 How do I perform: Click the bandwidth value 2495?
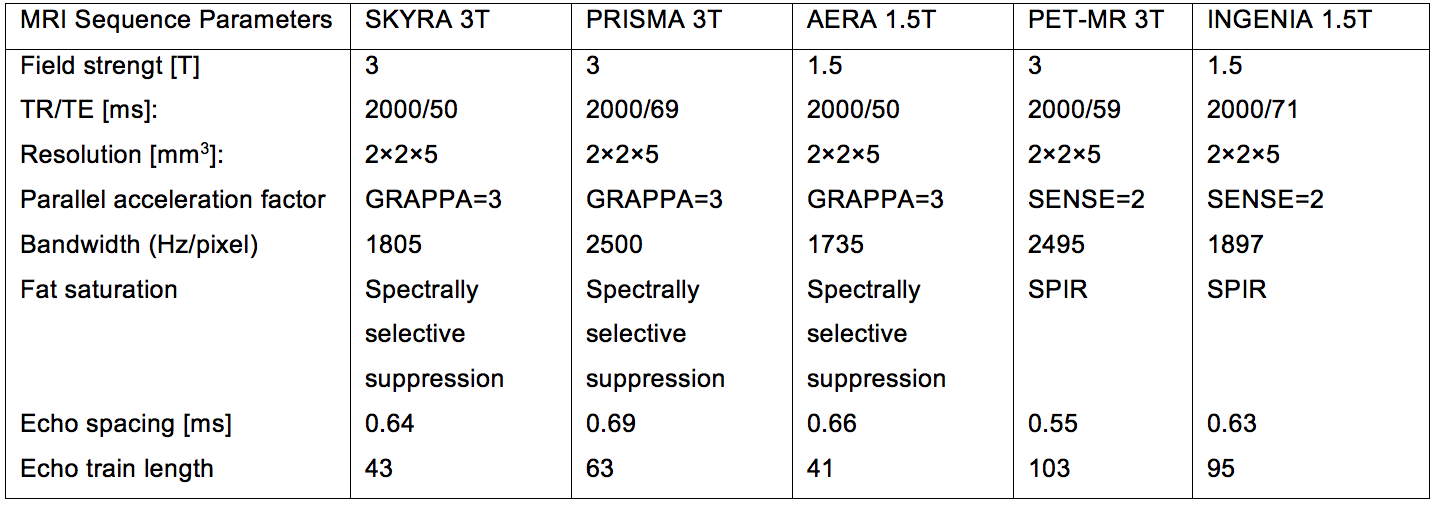click(x=1056, y=245)
